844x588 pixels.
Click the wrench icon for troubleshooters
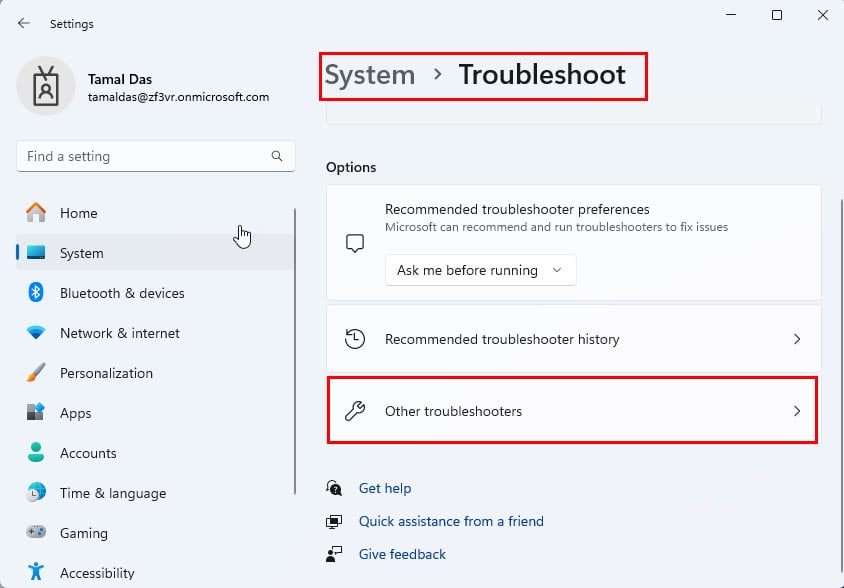pos(355,411)
